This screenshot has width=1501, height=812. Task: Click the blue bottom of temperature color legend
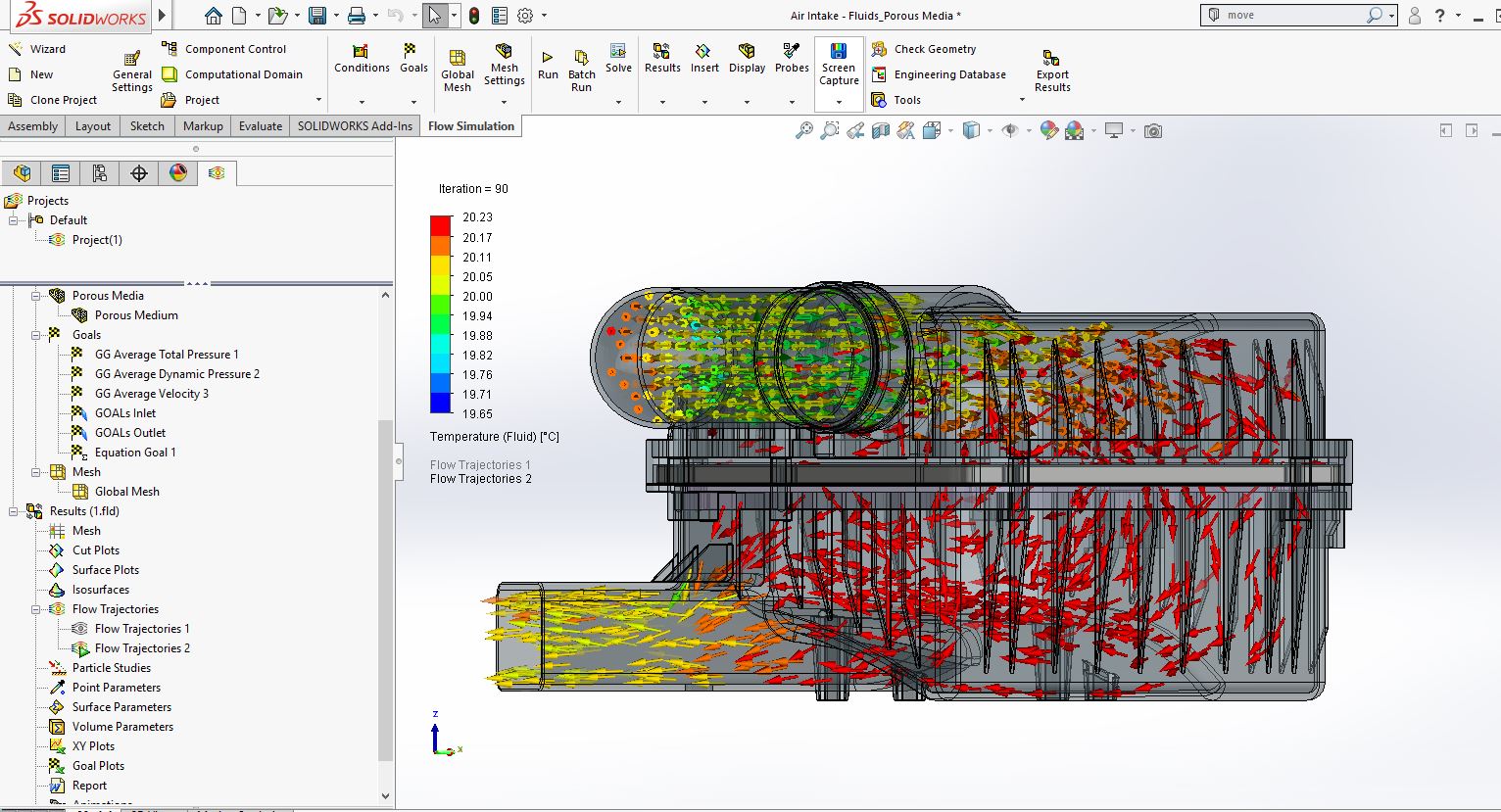441,404
